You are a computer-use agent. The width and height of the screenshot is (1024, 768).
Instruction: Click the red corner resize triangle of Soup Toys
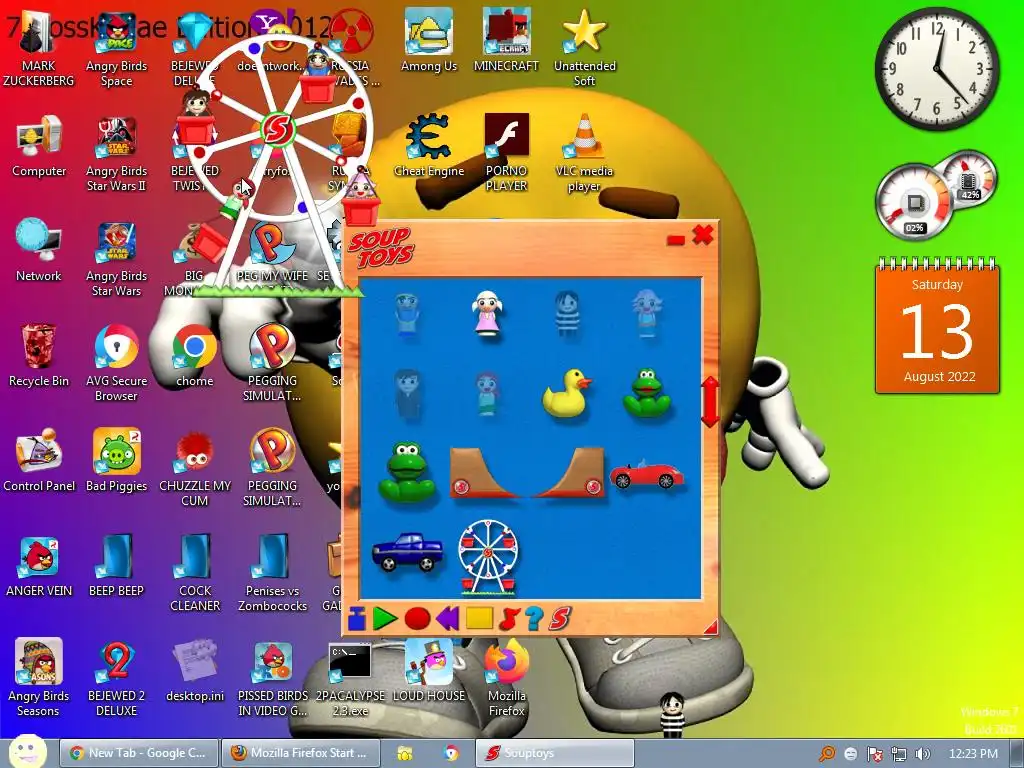click(x=711, y=626)
